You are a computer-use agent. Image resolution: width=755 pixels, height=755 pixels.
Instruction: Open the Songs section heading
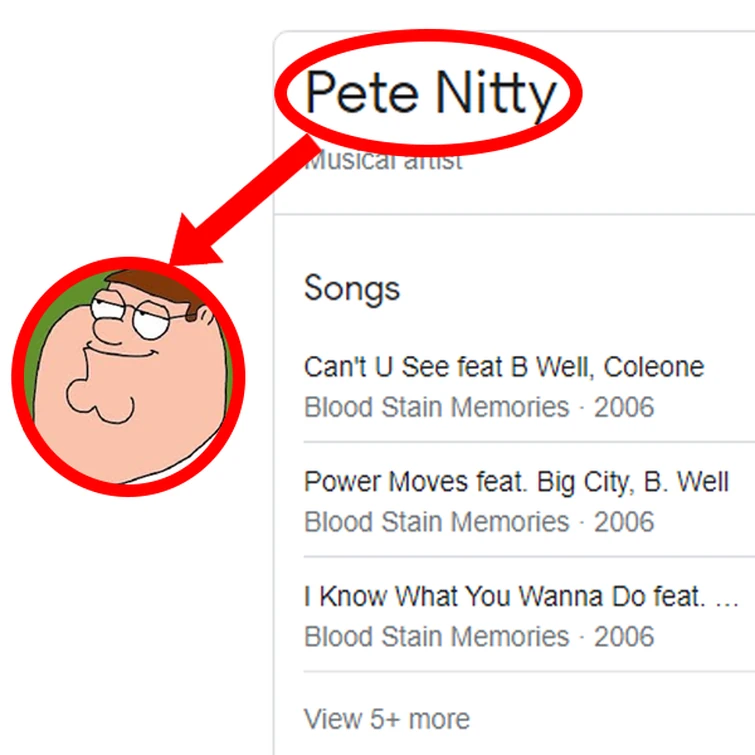[352, 288]
